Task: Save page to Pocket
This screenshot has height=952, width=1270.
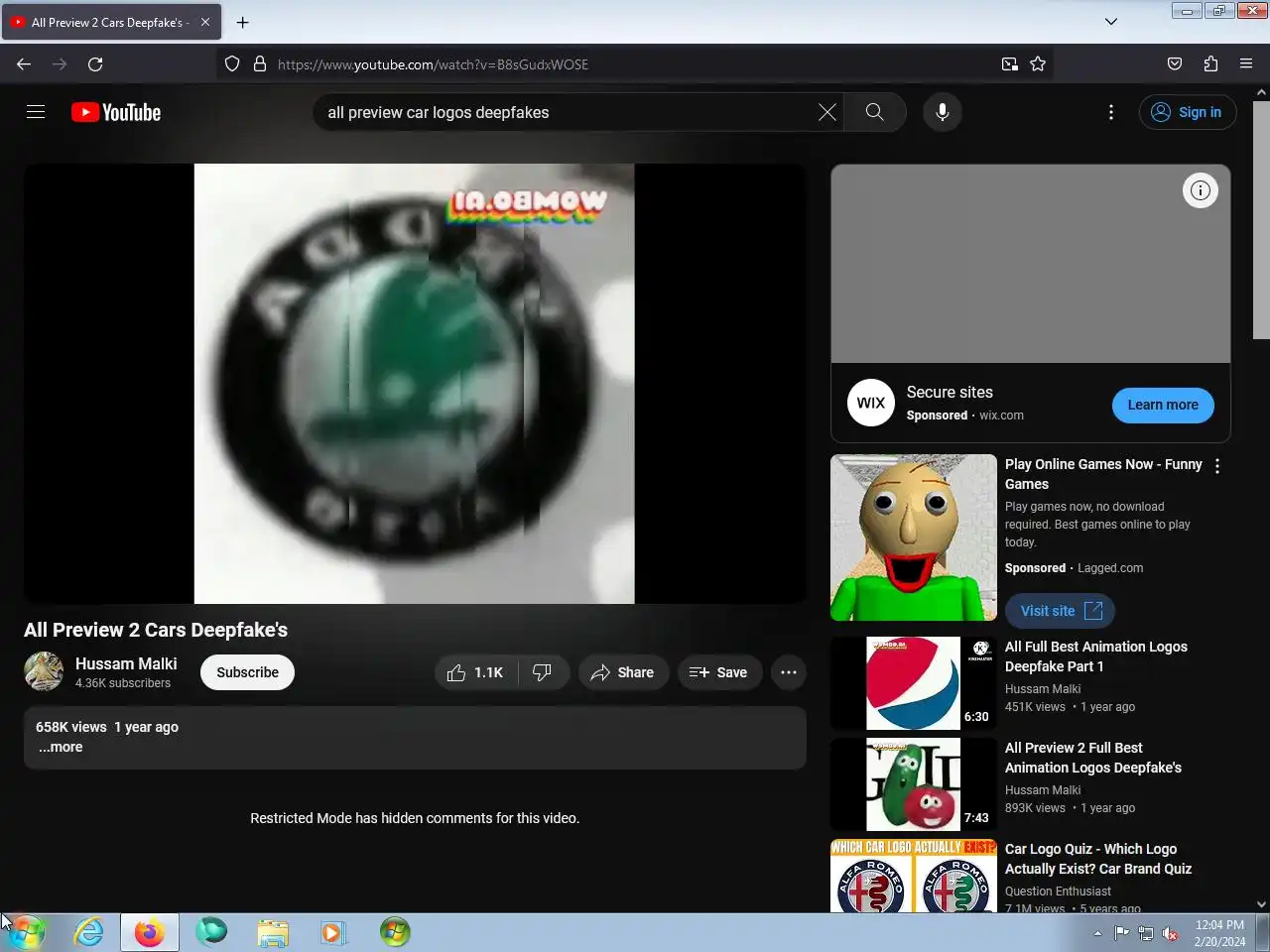Action: [x=1175, y=64]
